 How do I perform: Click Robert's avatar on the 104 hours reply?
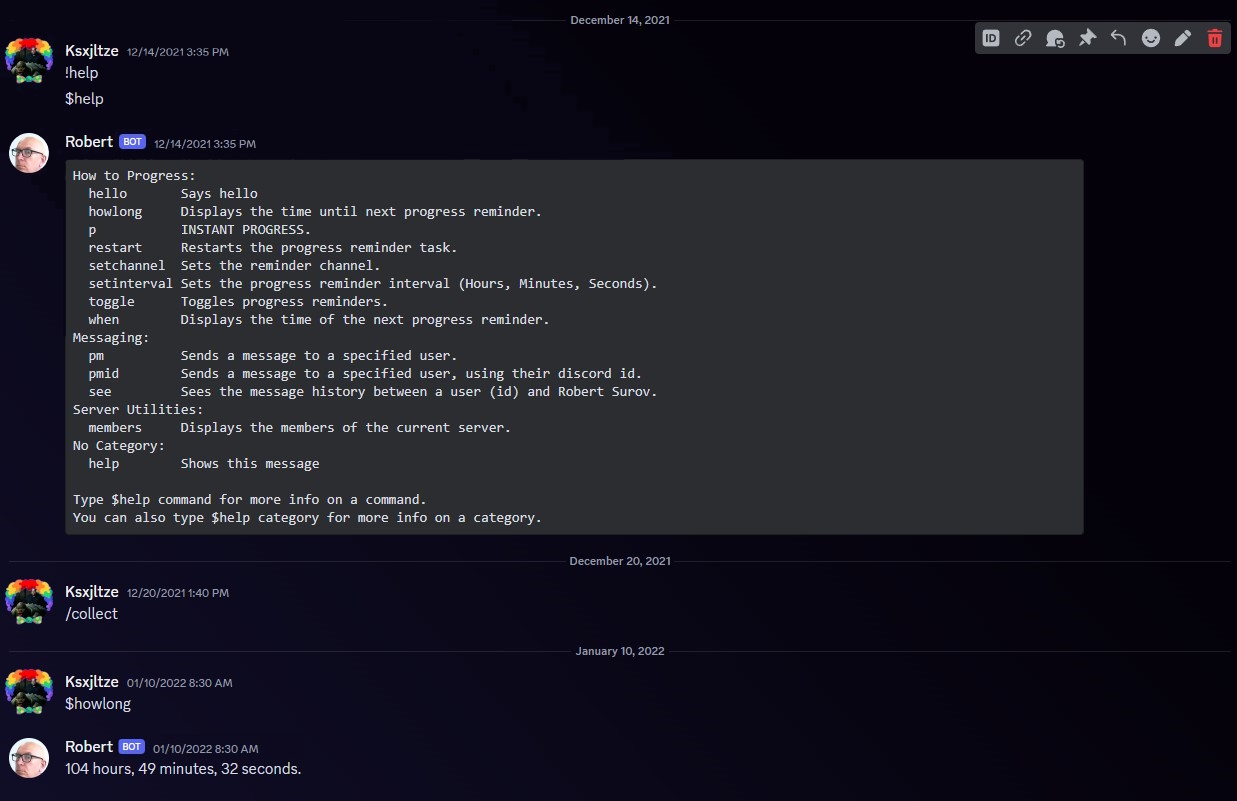point(29,758)
